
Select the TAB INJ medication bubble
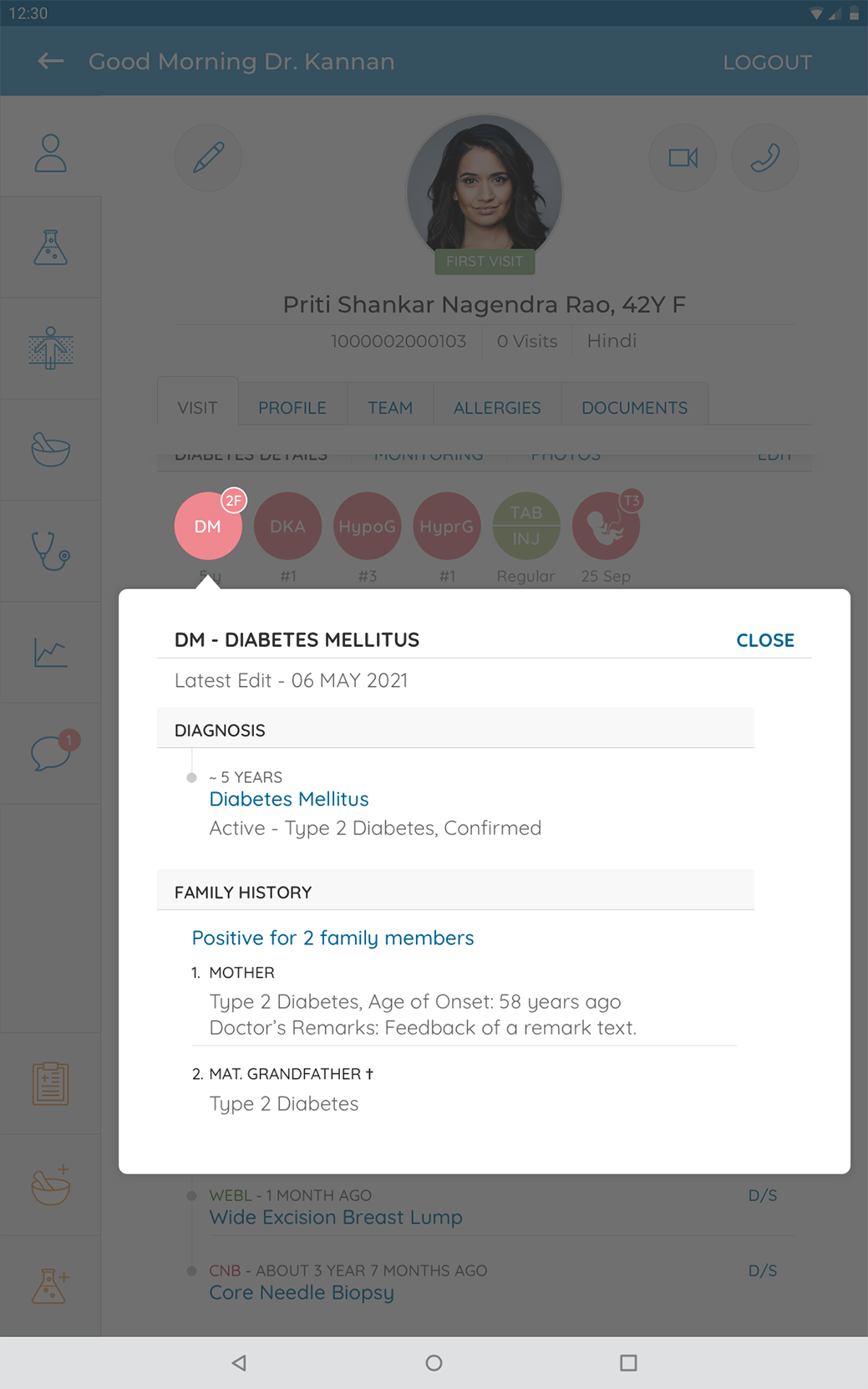point(525,527)
